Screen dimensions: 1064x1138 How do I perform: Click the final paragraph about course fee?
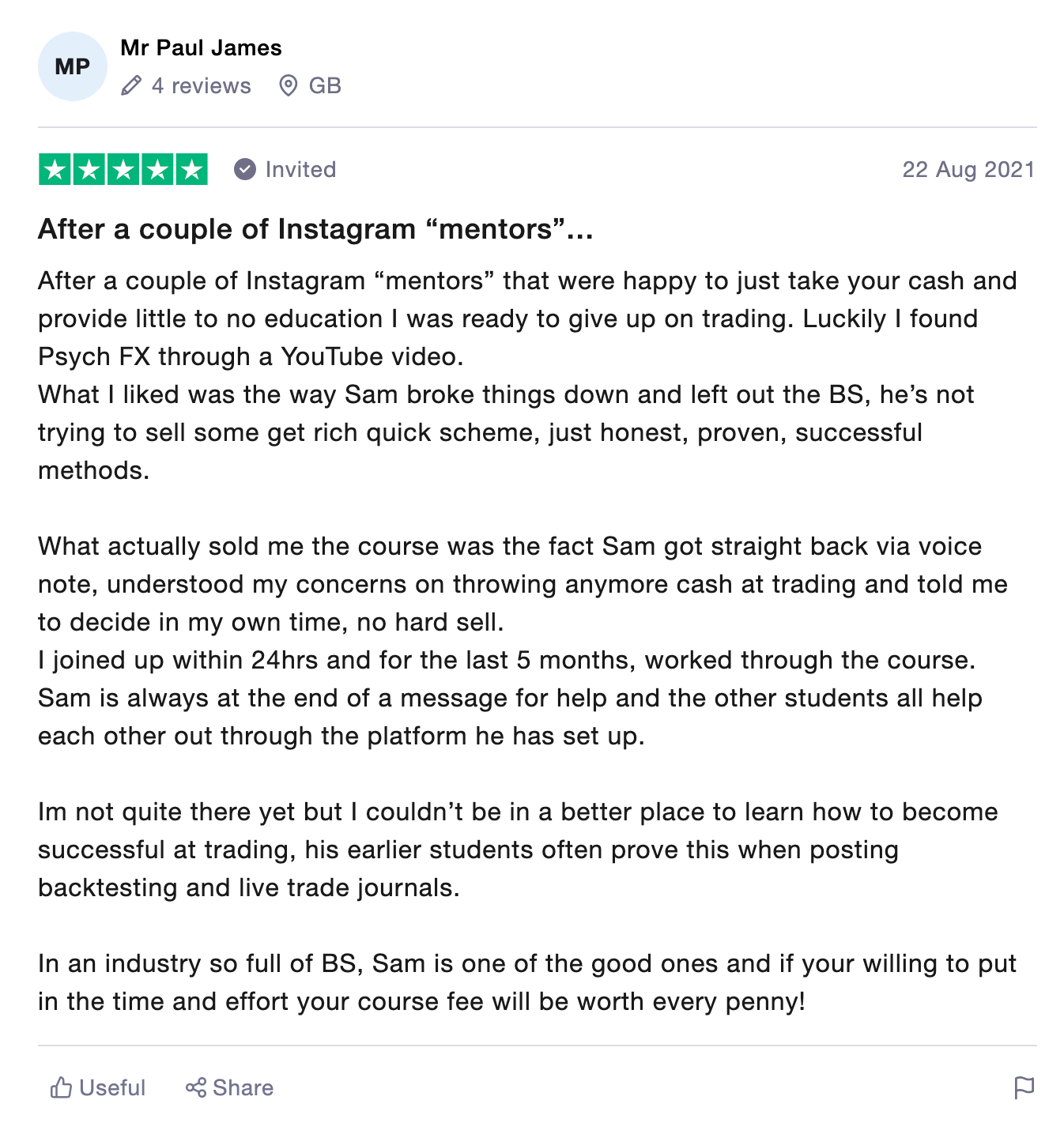(x=527, y=982)
